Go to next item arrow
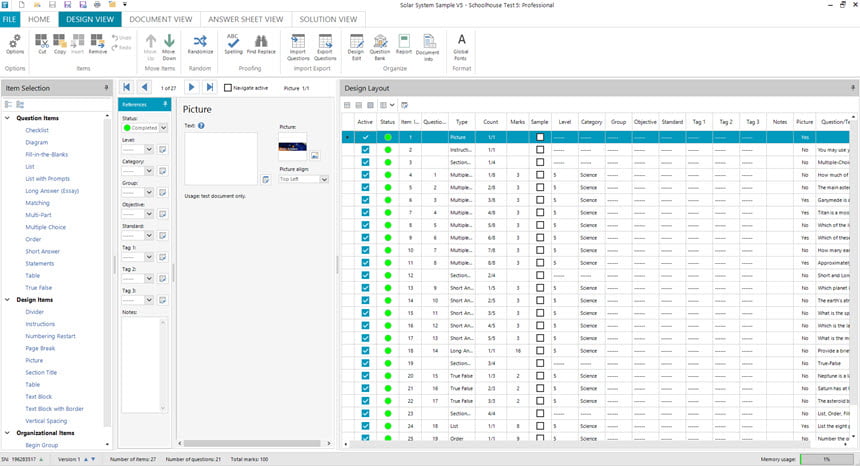860x466 pixels. [191, 87]
